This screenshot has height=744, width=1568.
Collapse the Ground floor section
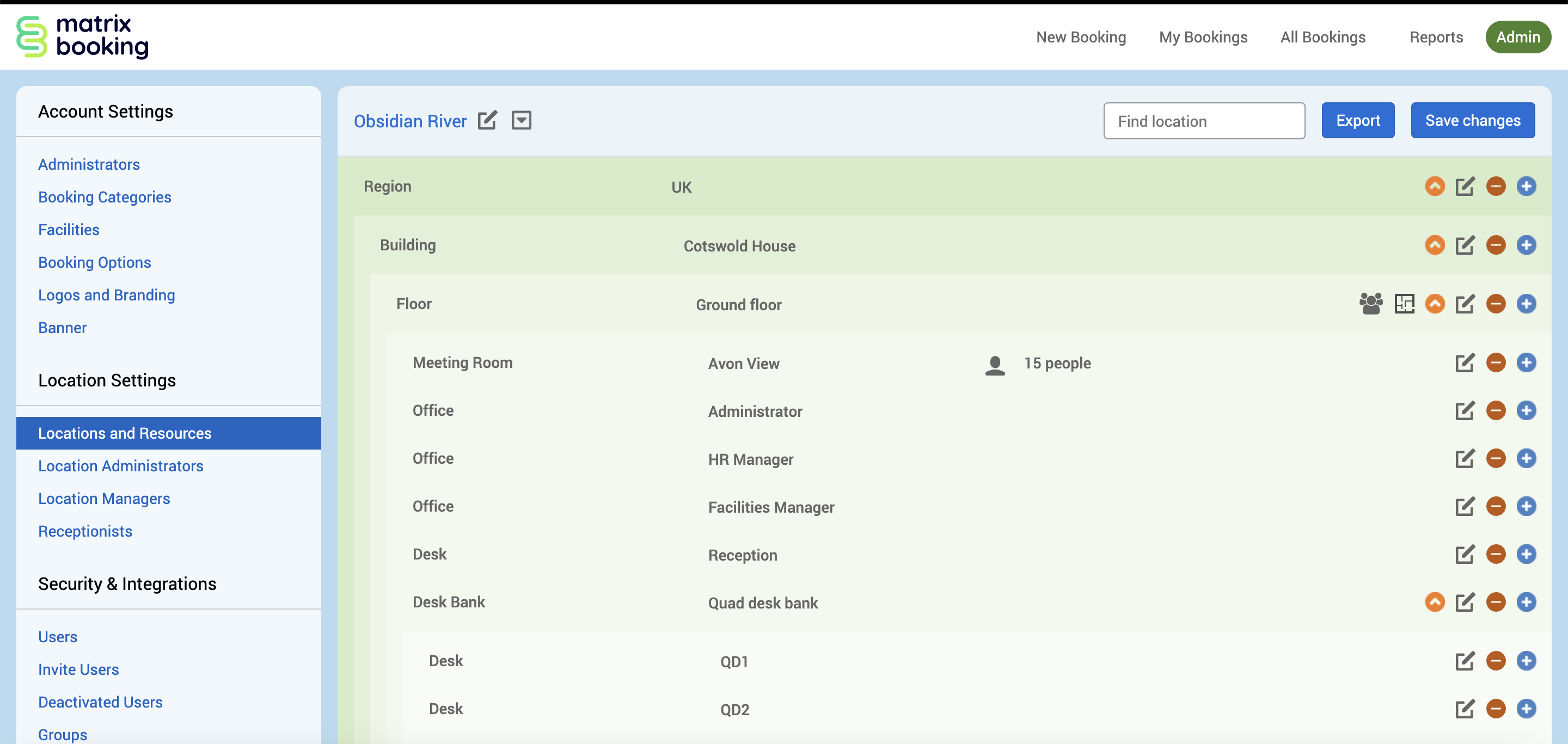[x=1434, y=304]
